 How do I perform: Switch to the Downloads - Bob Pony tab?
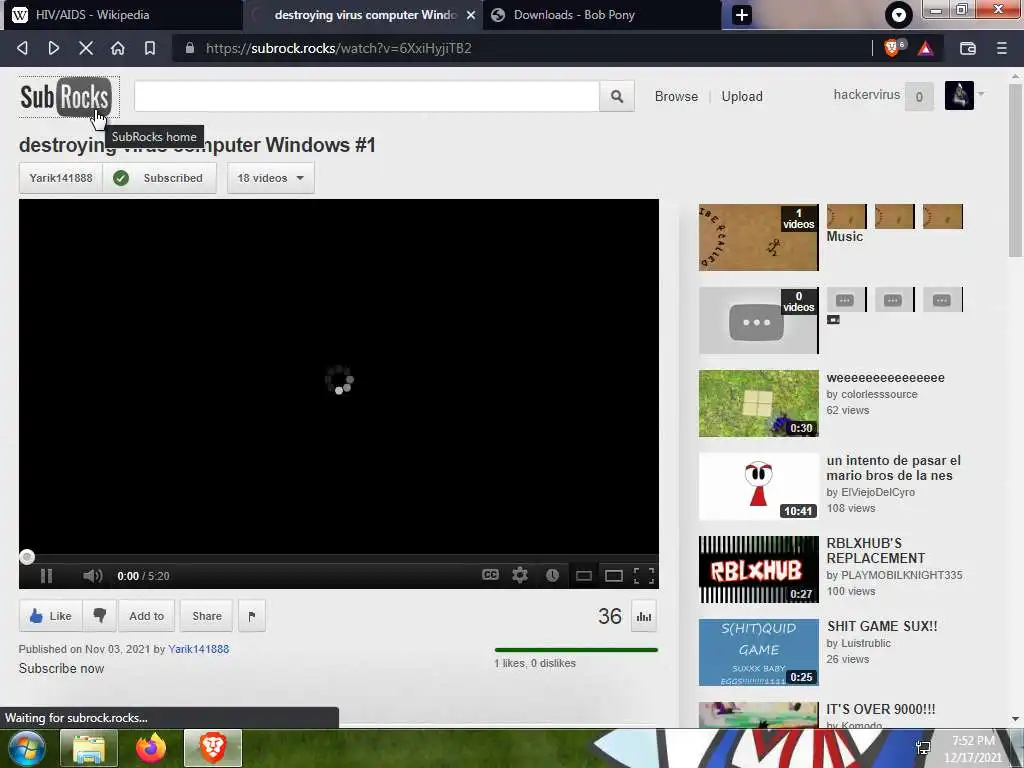602,15
